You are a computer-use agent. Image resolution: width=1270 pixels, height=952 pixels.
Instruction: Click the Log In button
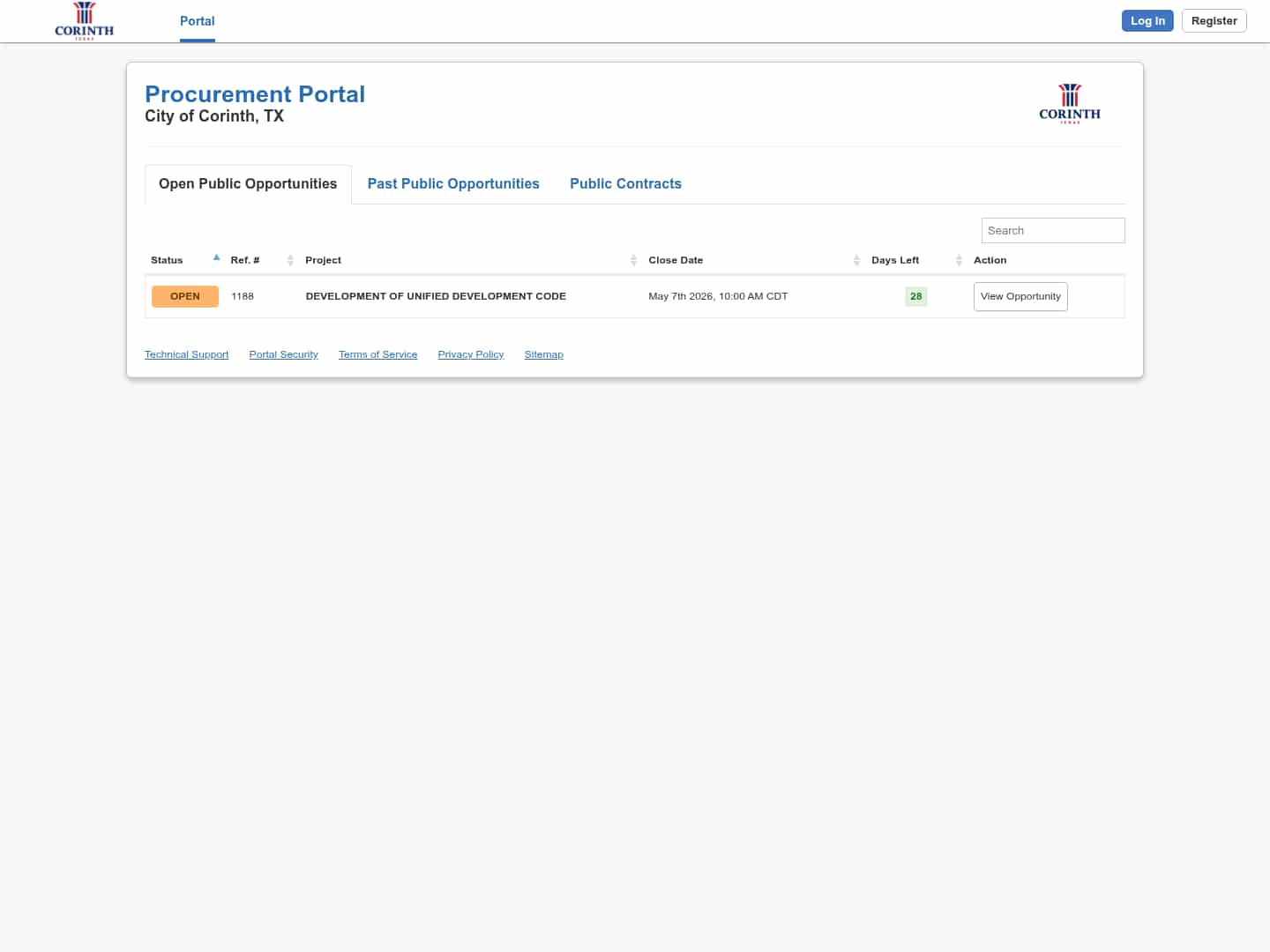coord(1147,20)
